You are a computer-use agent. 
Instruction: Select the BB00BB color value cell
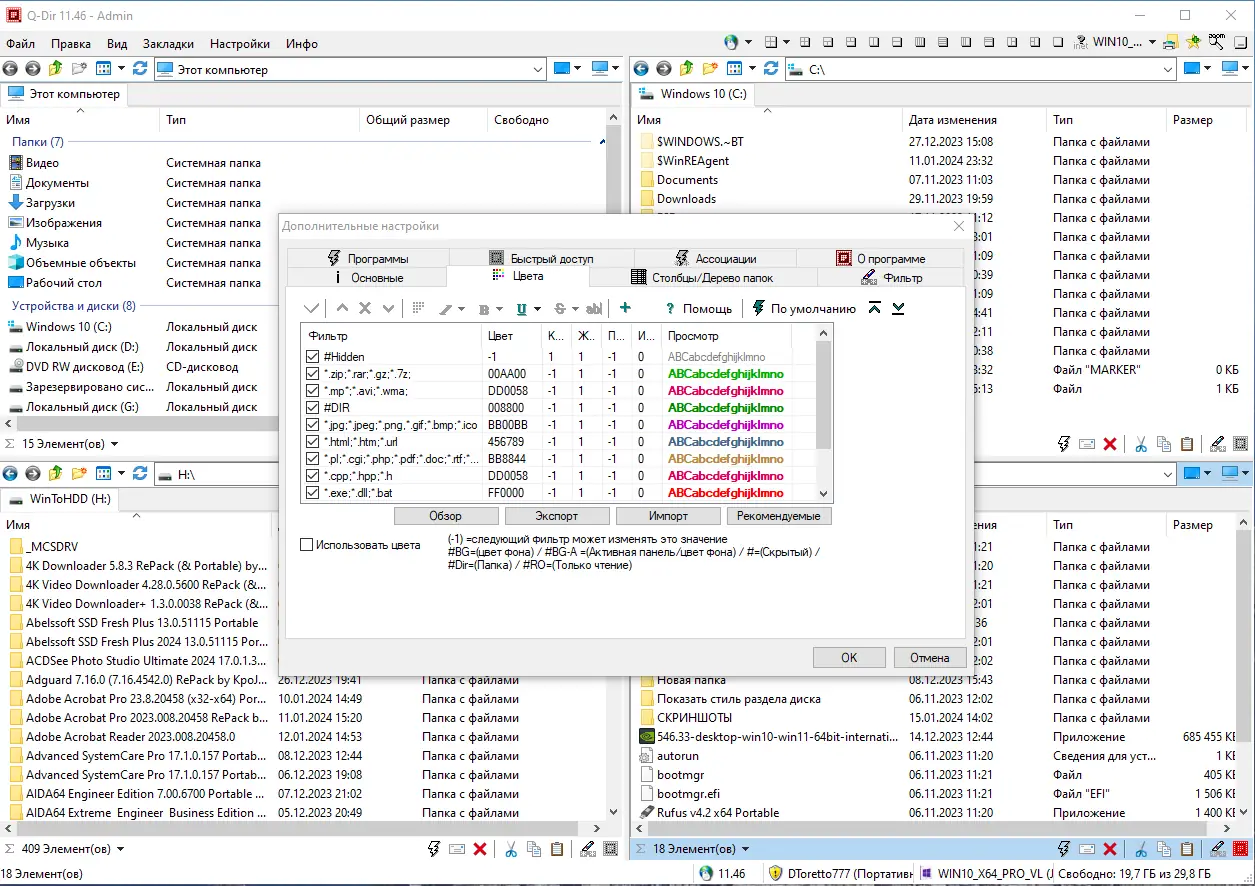click(x=507, y=425)
